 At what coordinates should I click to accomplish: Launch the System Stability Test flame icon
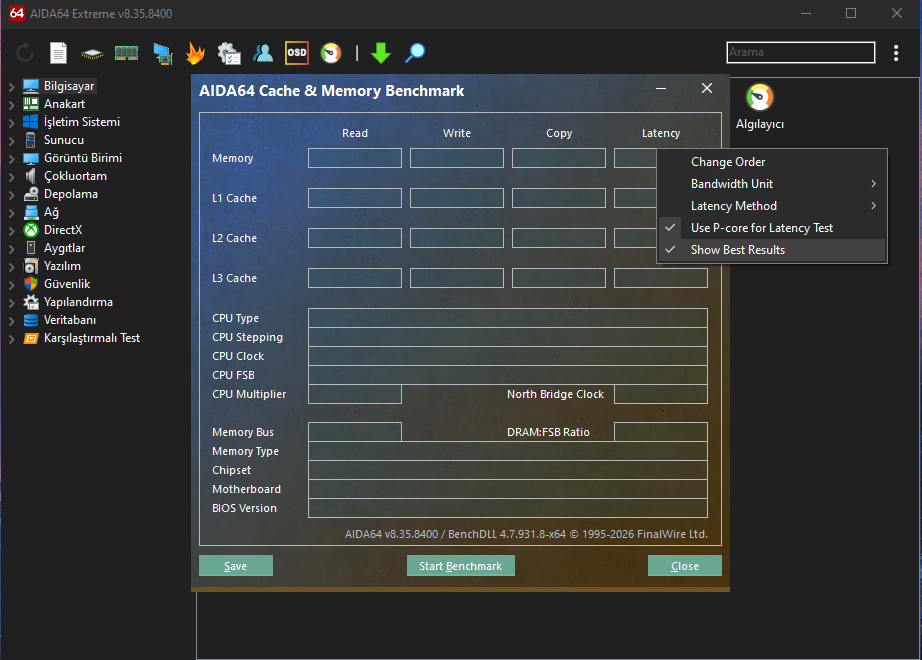195,53
